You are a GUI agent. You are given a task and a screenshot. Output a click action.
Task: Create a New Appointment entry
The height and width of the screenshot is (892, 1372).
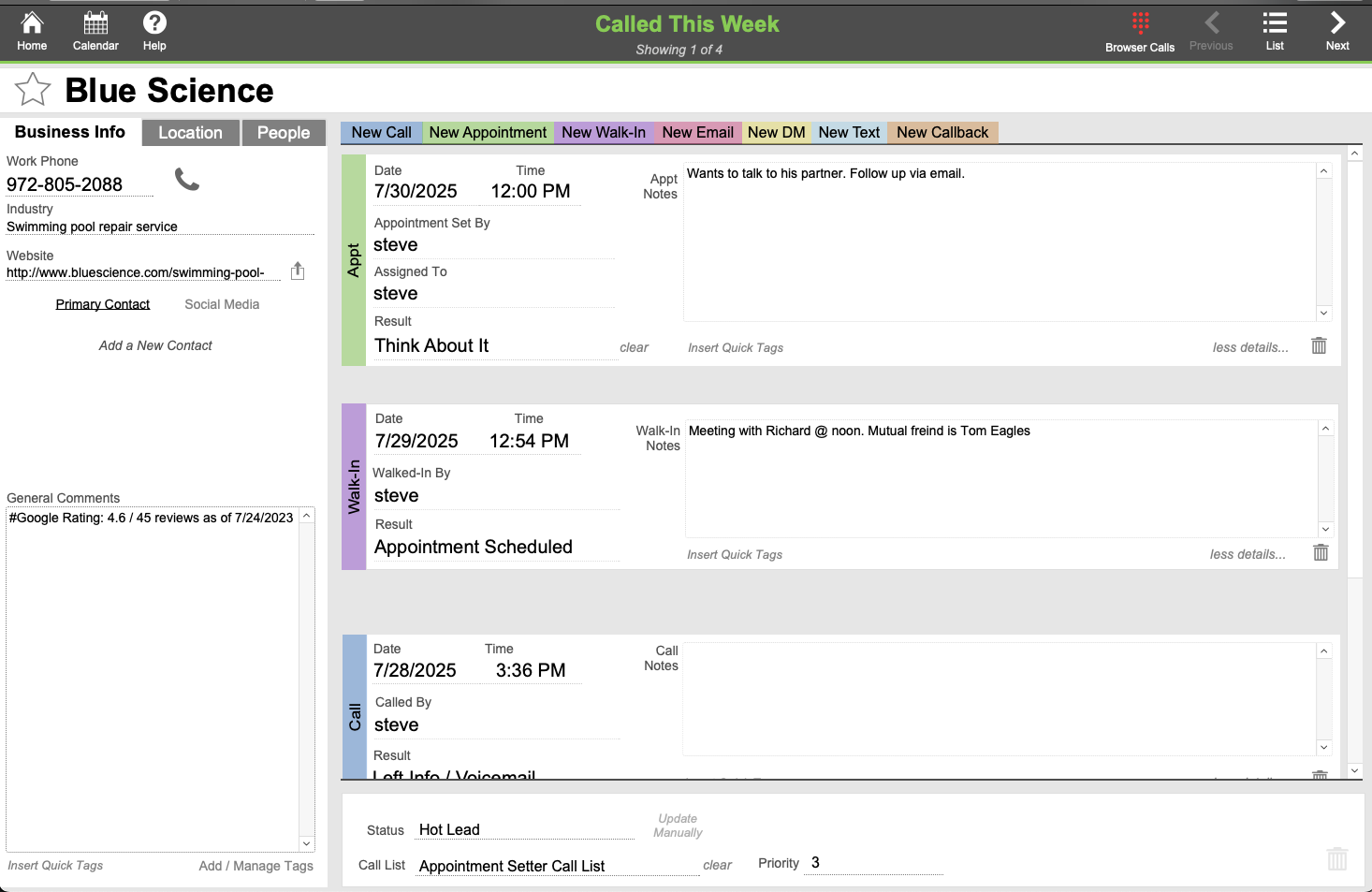[488, 133]
